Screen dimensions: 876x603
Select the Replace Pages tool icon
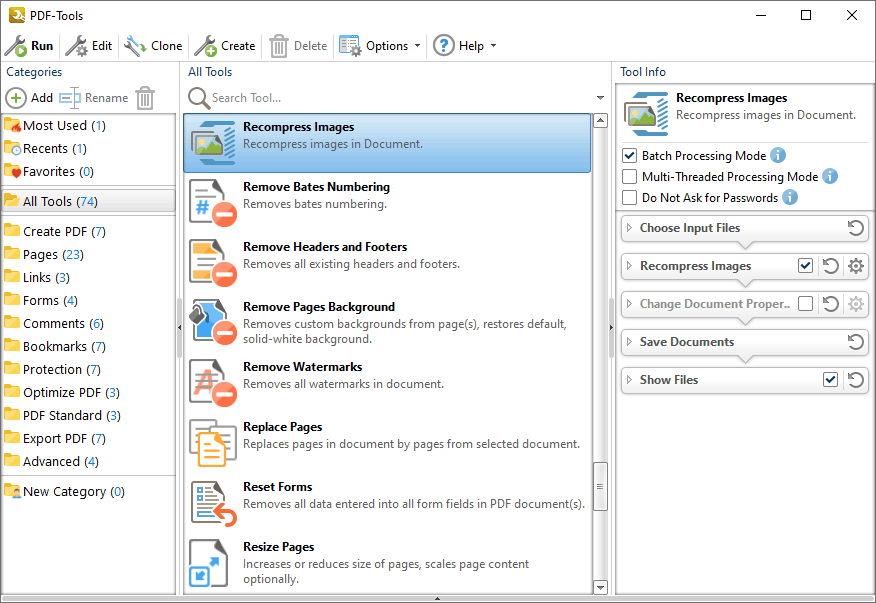tap(212, 443)
